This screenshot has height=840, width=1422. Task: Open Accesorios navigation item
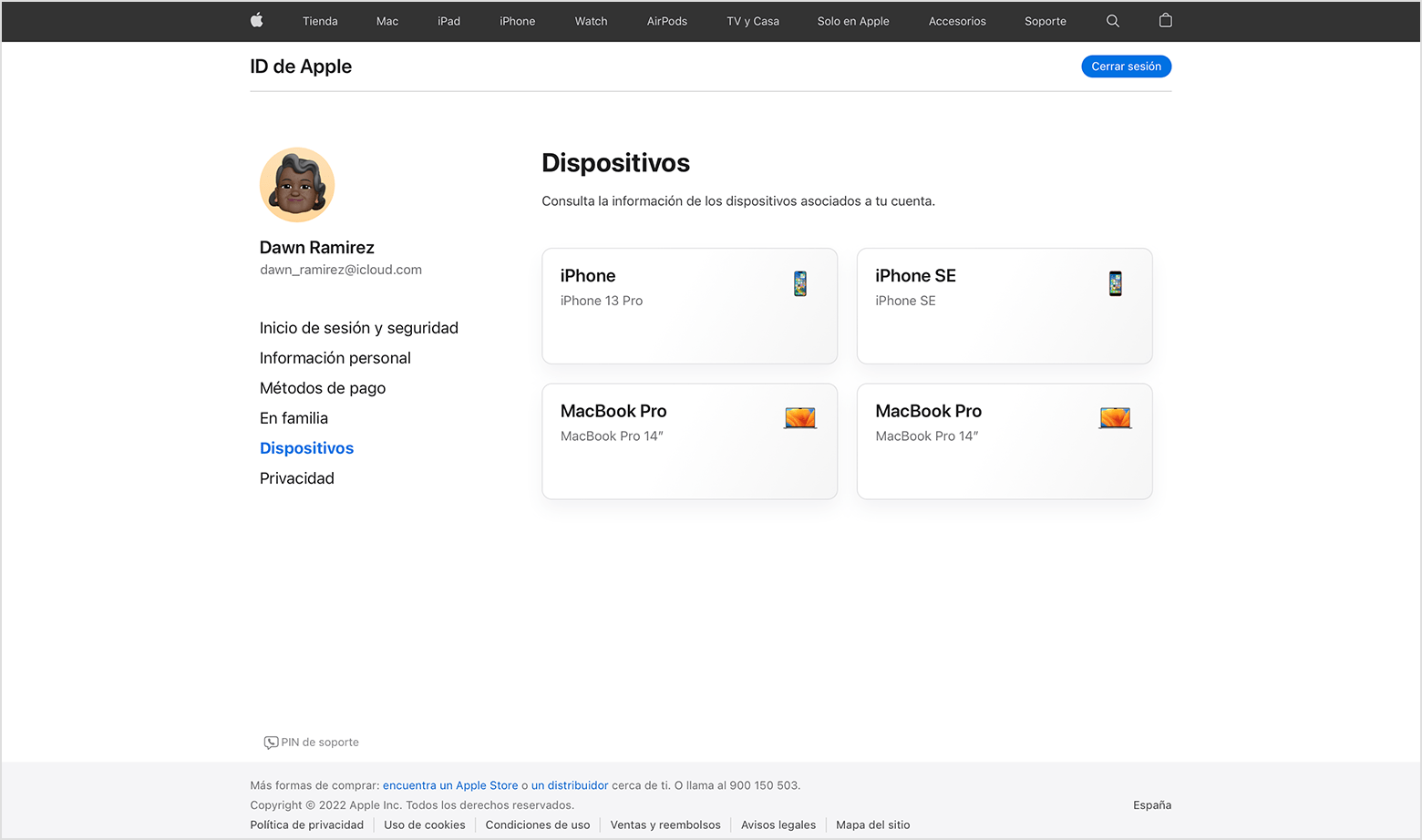click(x=957, y=21)
